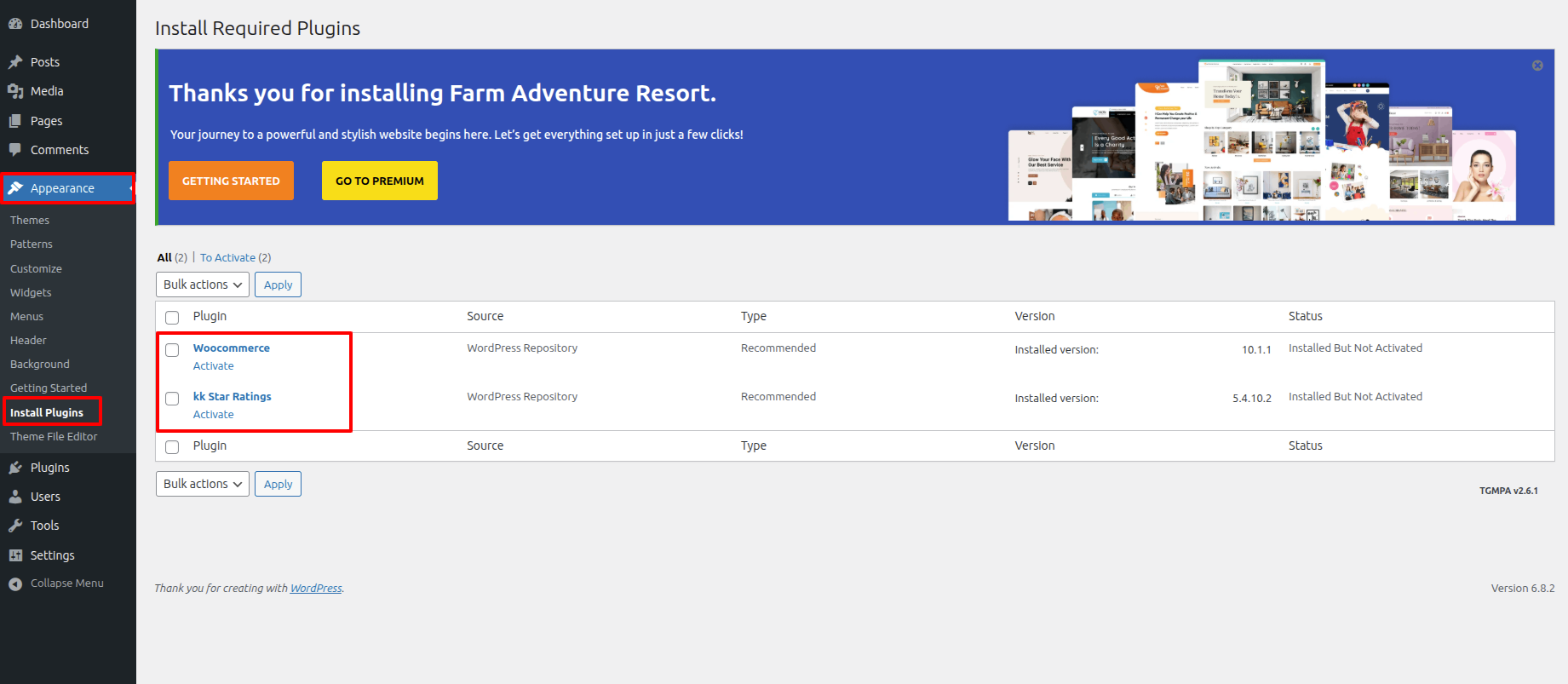
Task: Click the Posts pushpin icon
Action: point(15,62)
